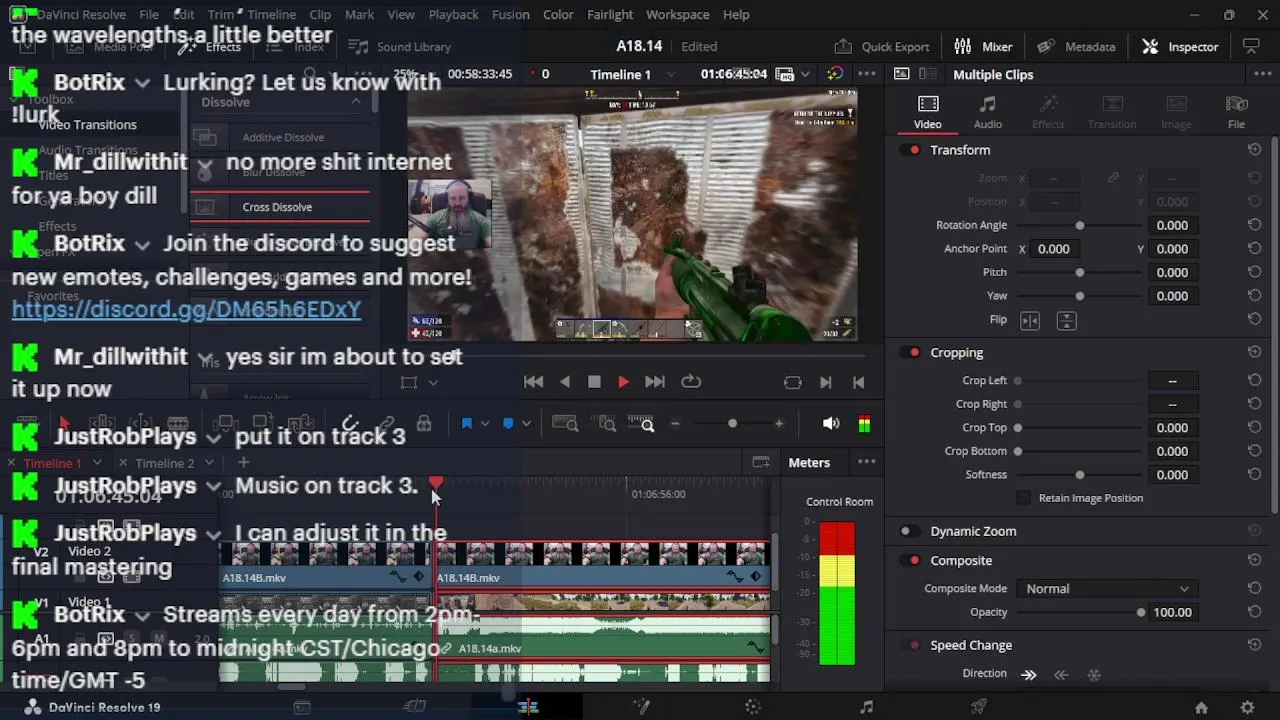This screenshot has height=720, width=1280.
Task: Open the Metadata panel
Action: (1076, 46)
